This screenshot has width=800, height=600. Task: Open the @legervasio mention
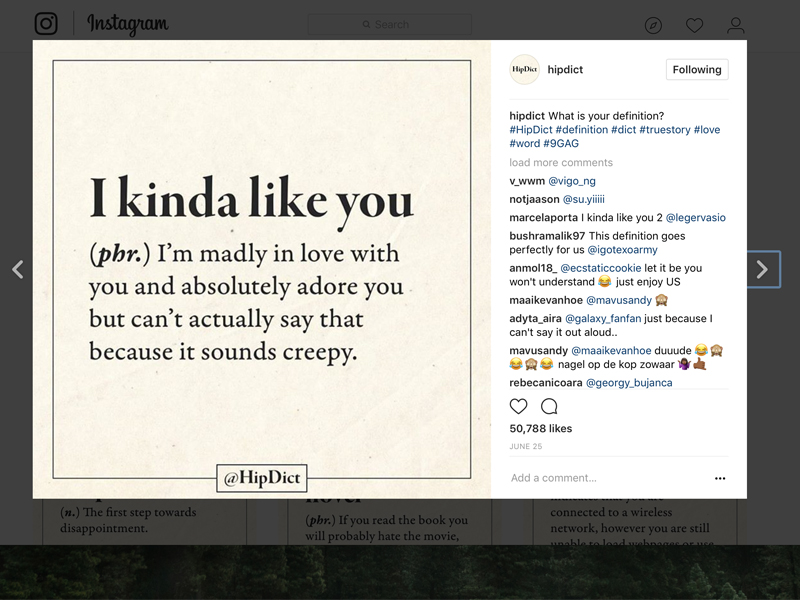click(x=695, y=217)
